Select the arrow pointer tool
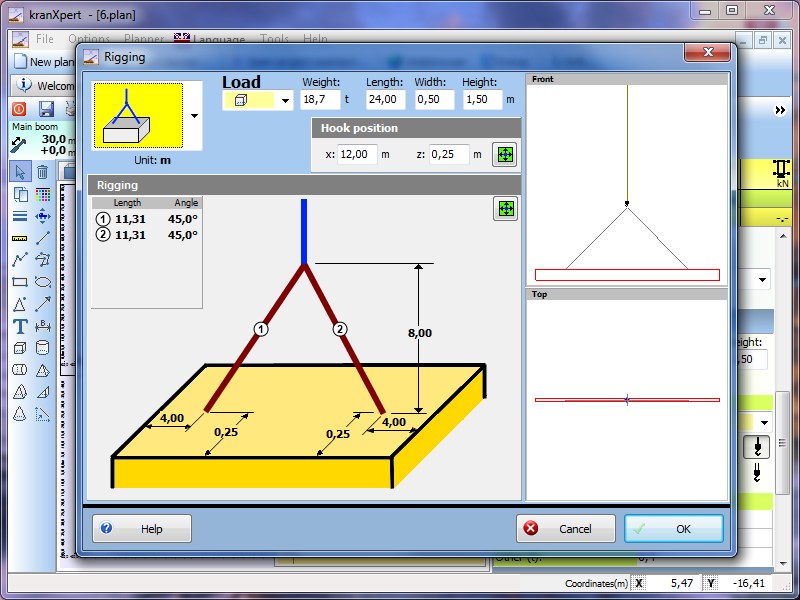Screen dimensions: 800x600 pos(20,172)
